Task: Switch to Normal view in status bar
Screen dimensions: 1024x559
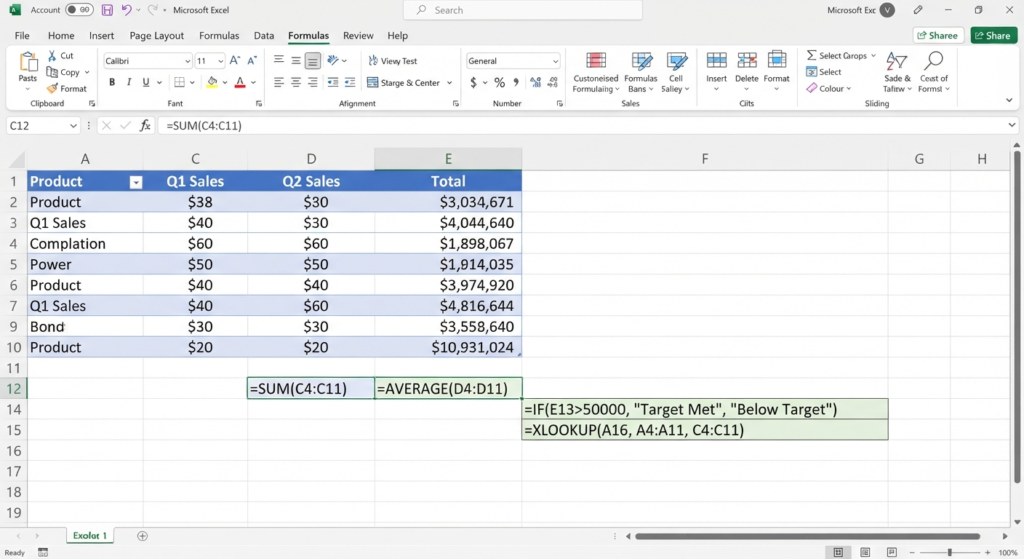Action: 838,552
